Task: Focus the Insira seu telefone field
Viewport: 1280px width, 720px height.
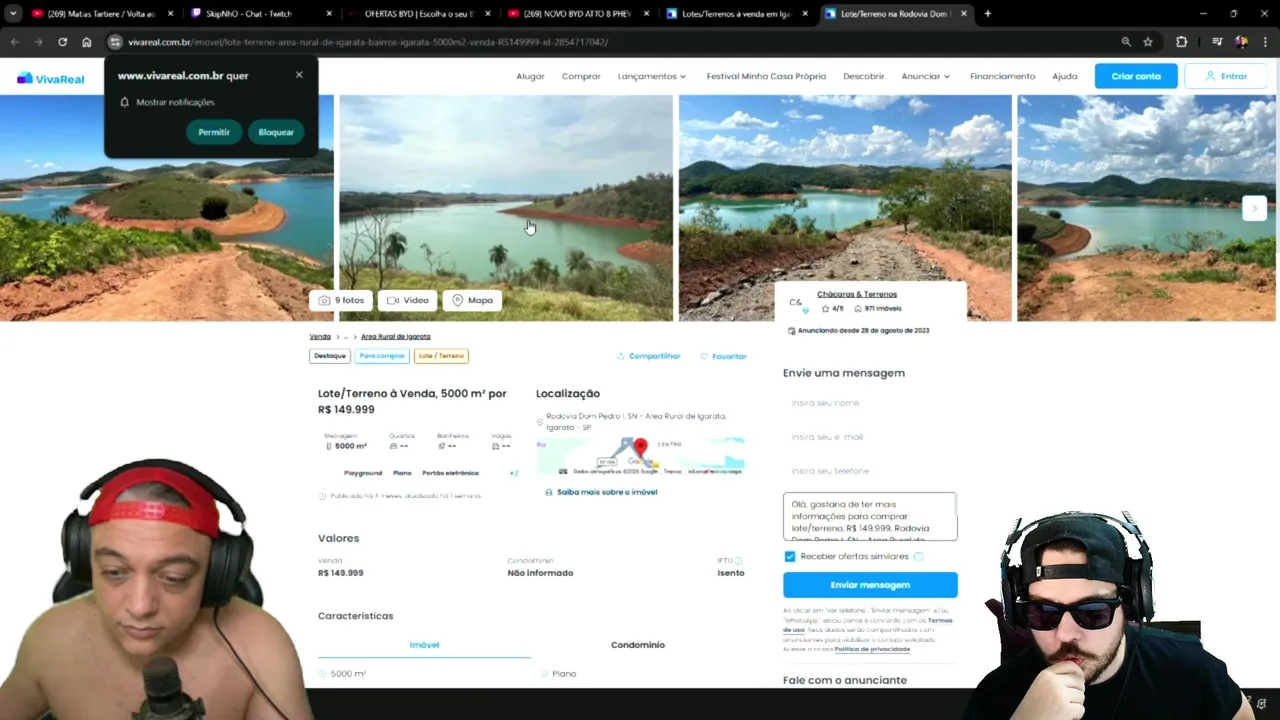Action: coord(870,471)
